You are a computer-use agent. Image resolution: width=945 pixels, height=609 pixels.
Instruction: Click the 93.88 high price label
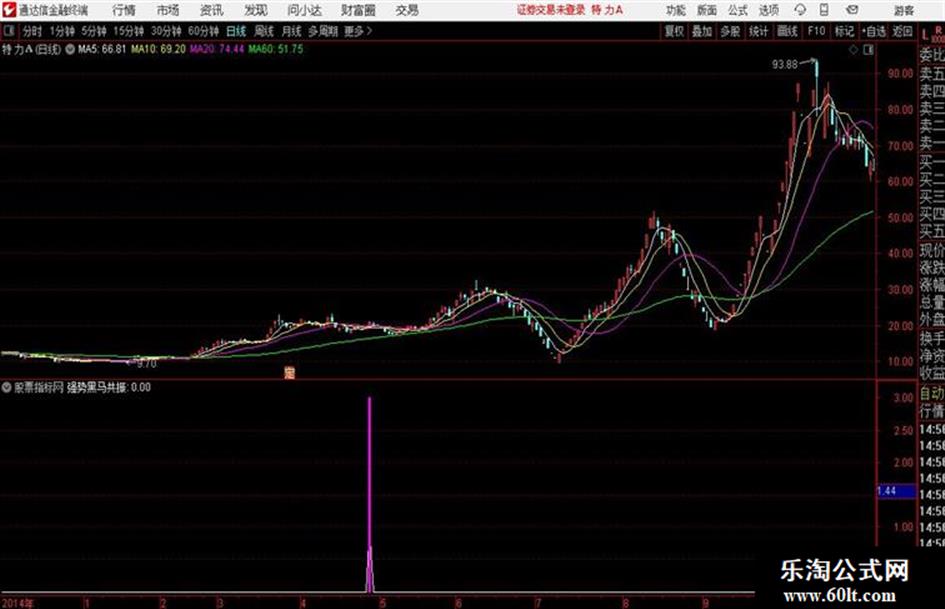coord(785,64)
